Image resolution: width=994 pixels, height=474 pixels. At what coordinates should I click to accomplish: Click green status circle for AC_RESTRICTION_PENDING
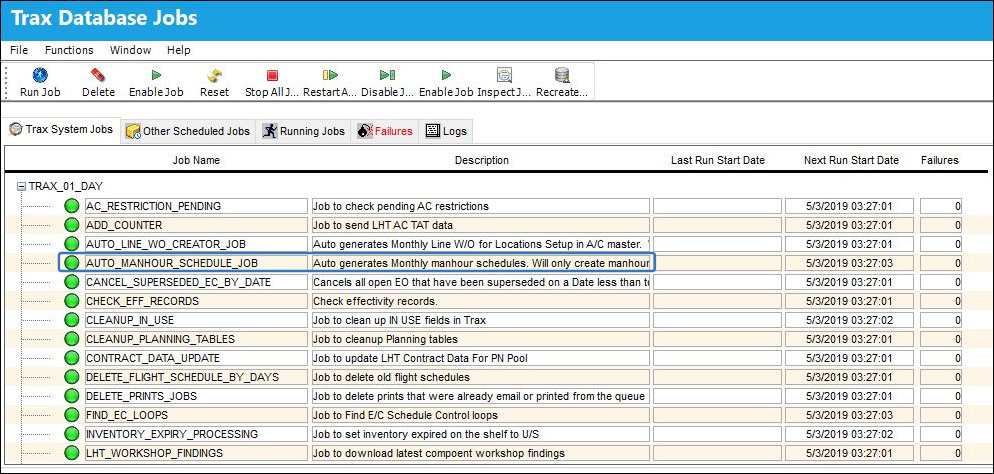[72, 206]
